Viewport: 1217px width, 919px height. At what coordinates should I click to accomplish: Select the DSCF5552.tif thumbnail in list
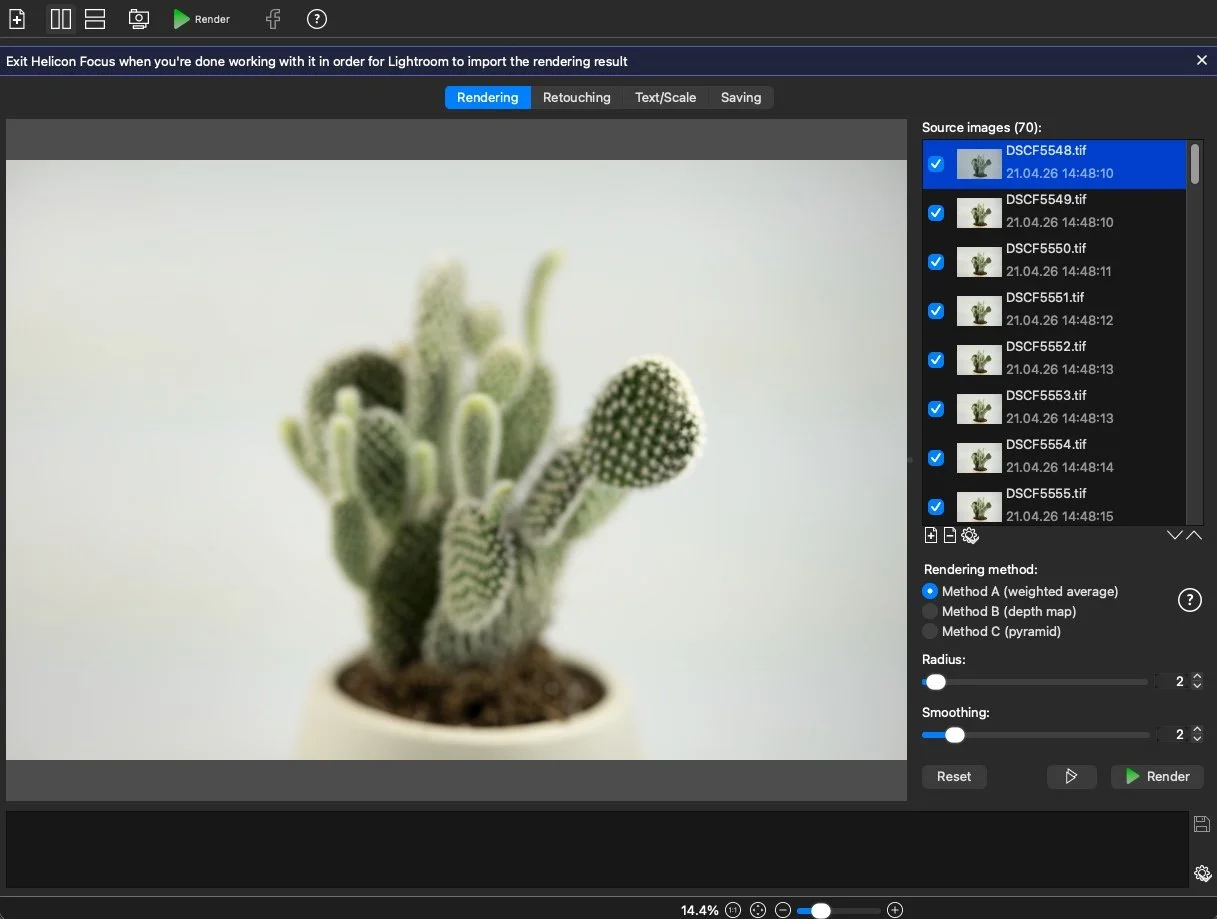click(979, 360)
